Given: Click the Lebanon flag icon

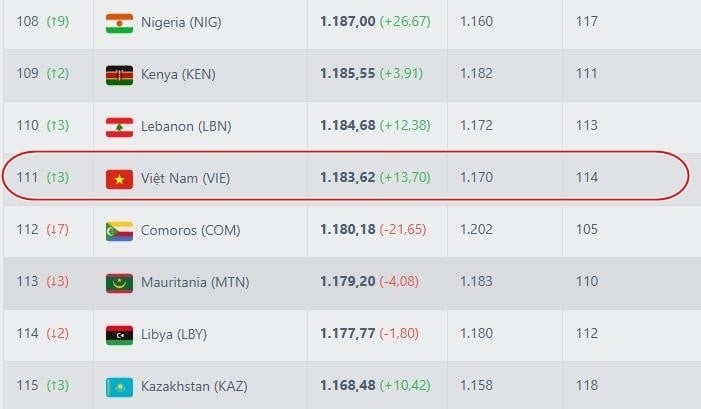Looking at the screenshot, I should point(119,126).
